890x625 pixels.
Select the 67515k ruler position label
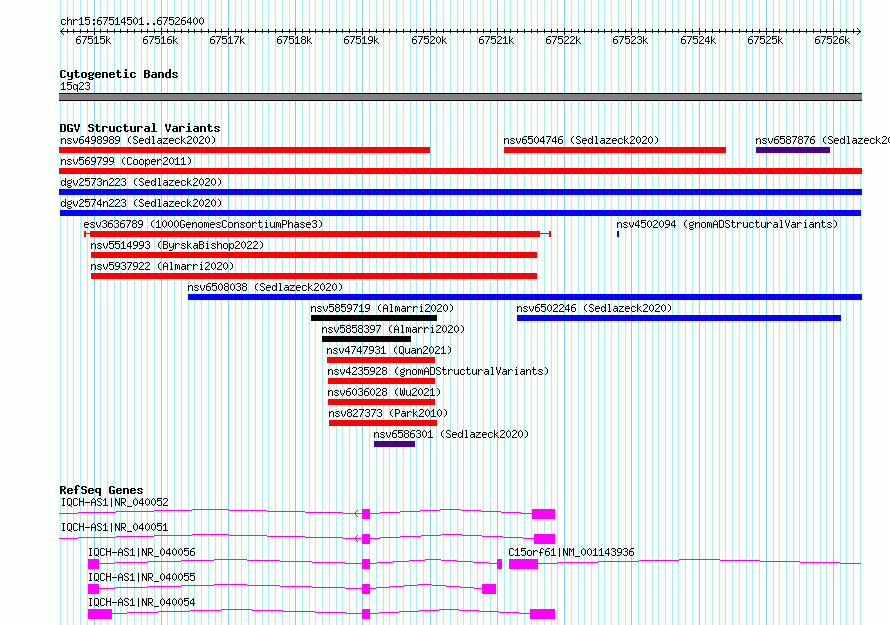pyautogui.click(x=93, y=40)
